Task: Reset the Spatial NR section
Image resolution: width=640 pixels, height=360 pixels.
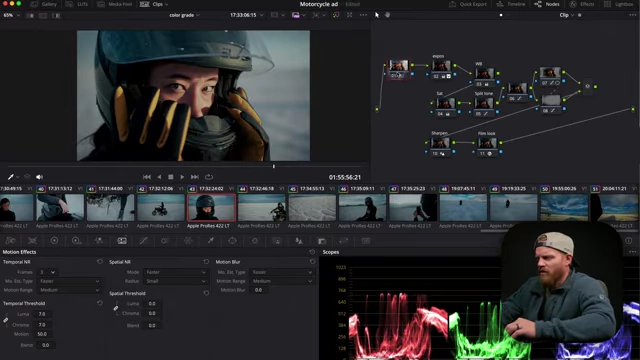Action: click(x=206, y=262)
